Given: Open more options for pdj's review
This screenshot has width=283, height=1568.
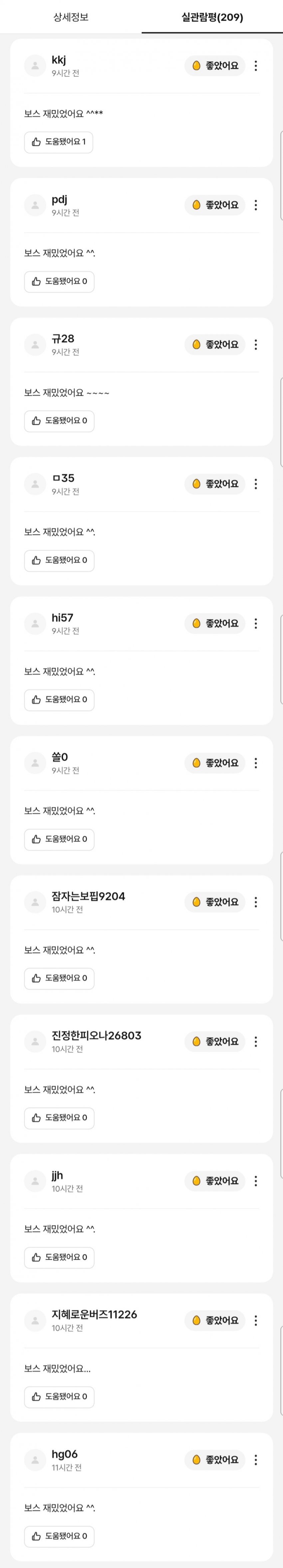Looking at the screenshot, I should [x=256, y=205].
